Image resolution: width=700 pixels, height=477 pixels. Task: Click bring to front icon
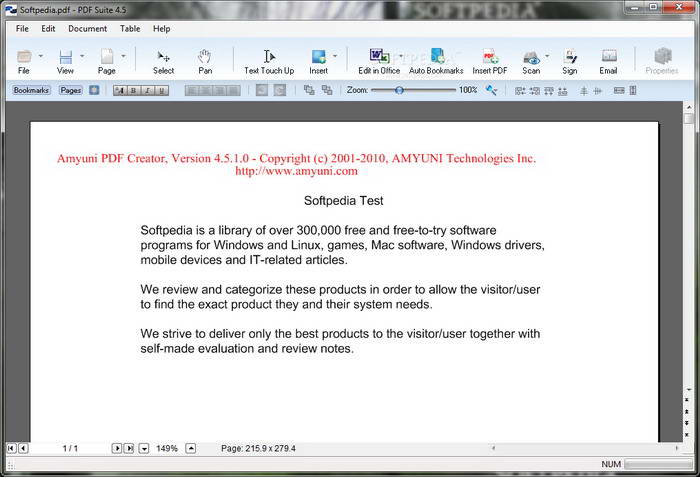click(x=309, y=90)
